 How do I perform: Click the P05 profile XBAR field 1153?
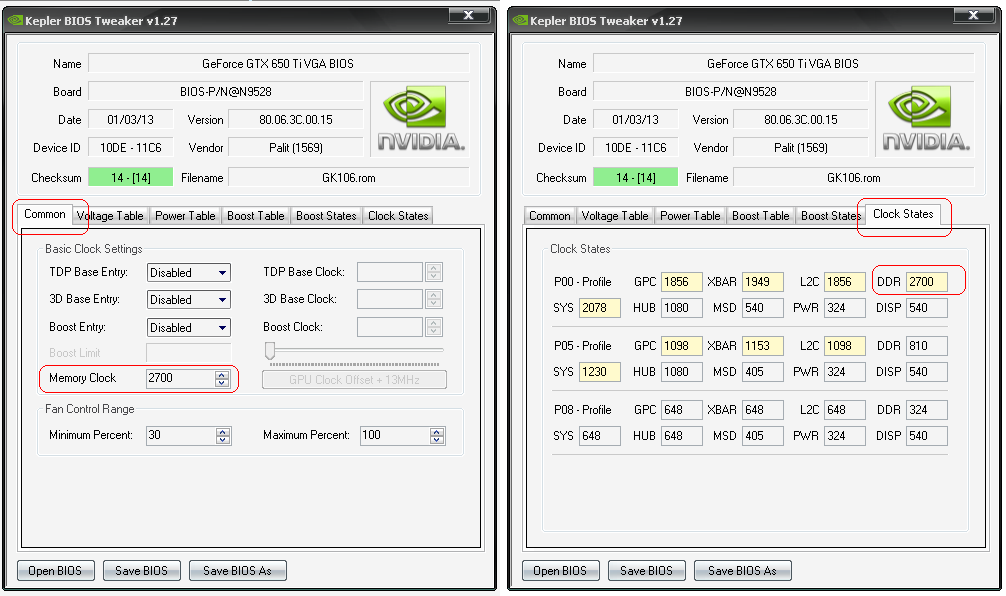click(x=763, y=346)
